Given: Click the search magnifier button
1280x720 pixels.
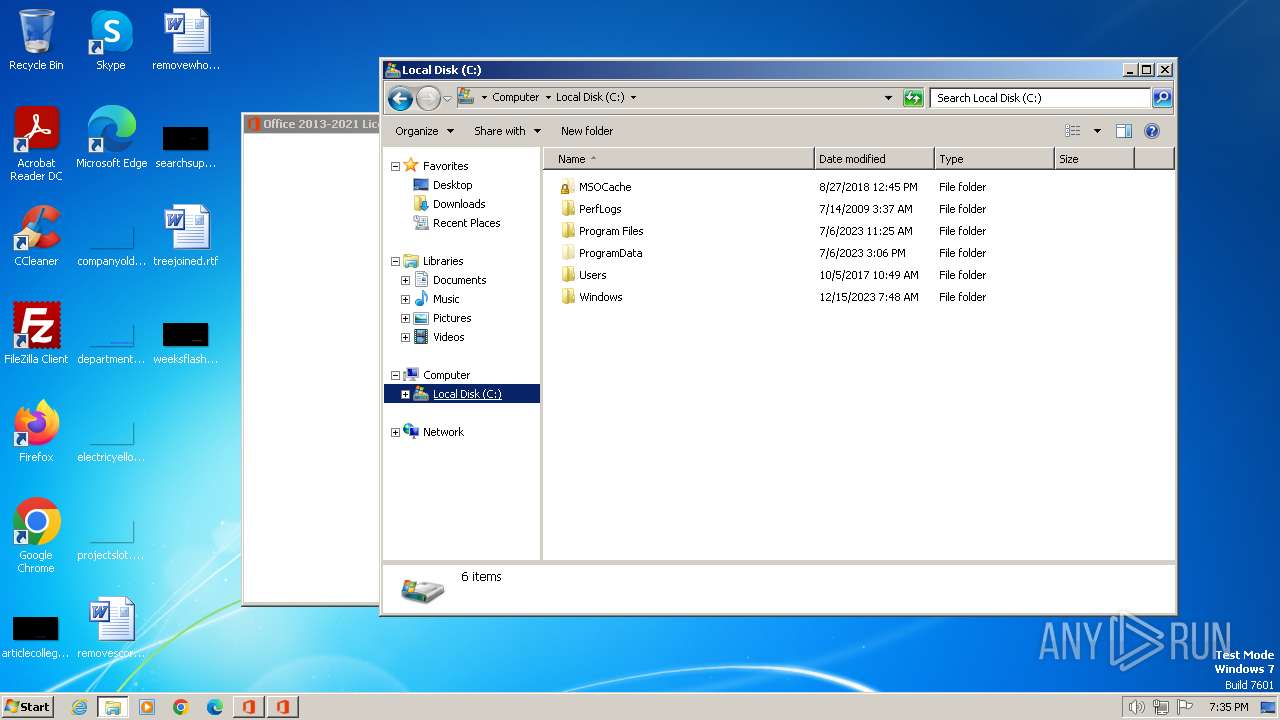Looking at the screenshot, I should (1162, 98).
